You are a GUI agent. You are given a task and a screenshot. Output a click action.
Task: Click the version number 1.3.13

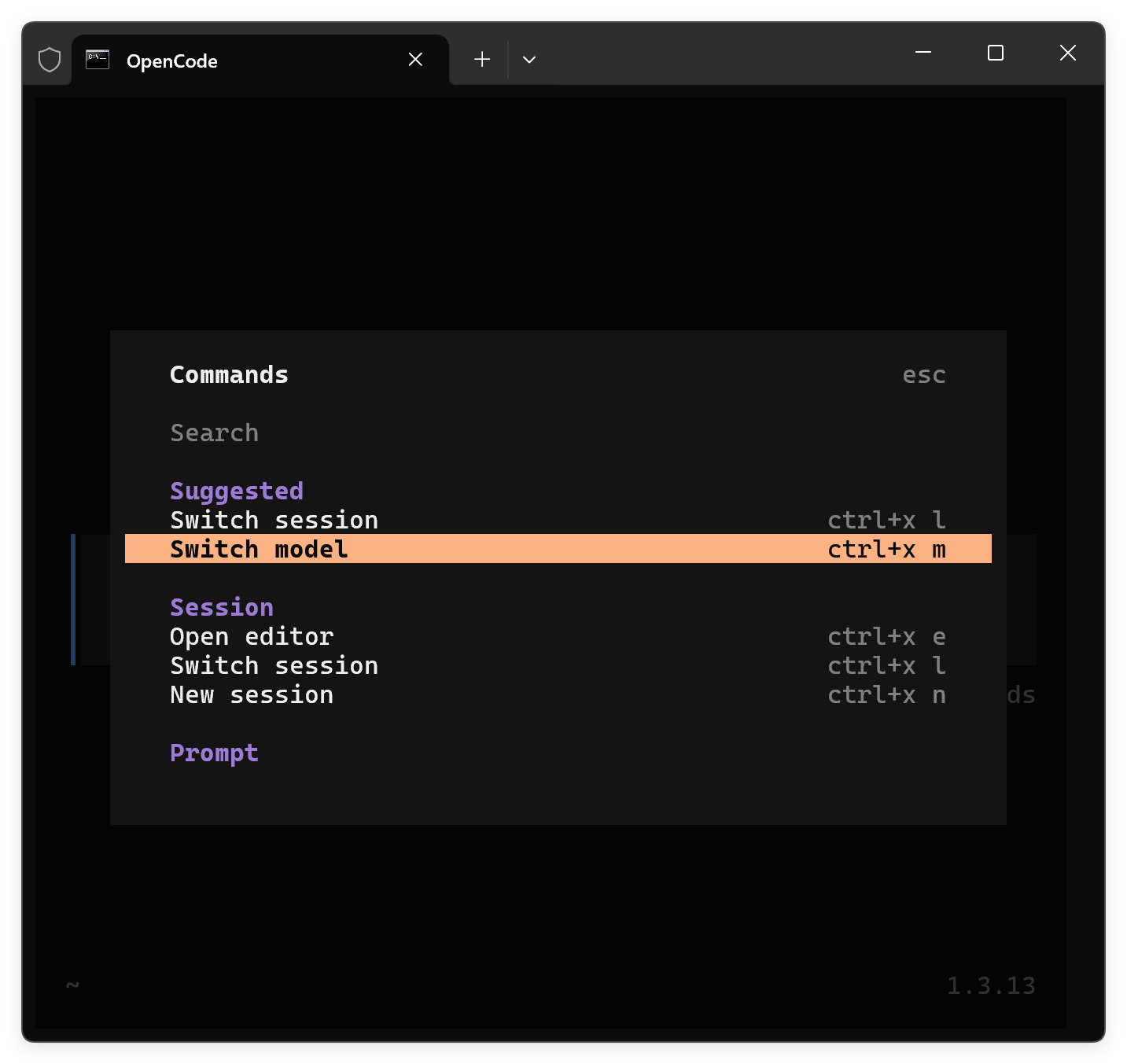990,985
